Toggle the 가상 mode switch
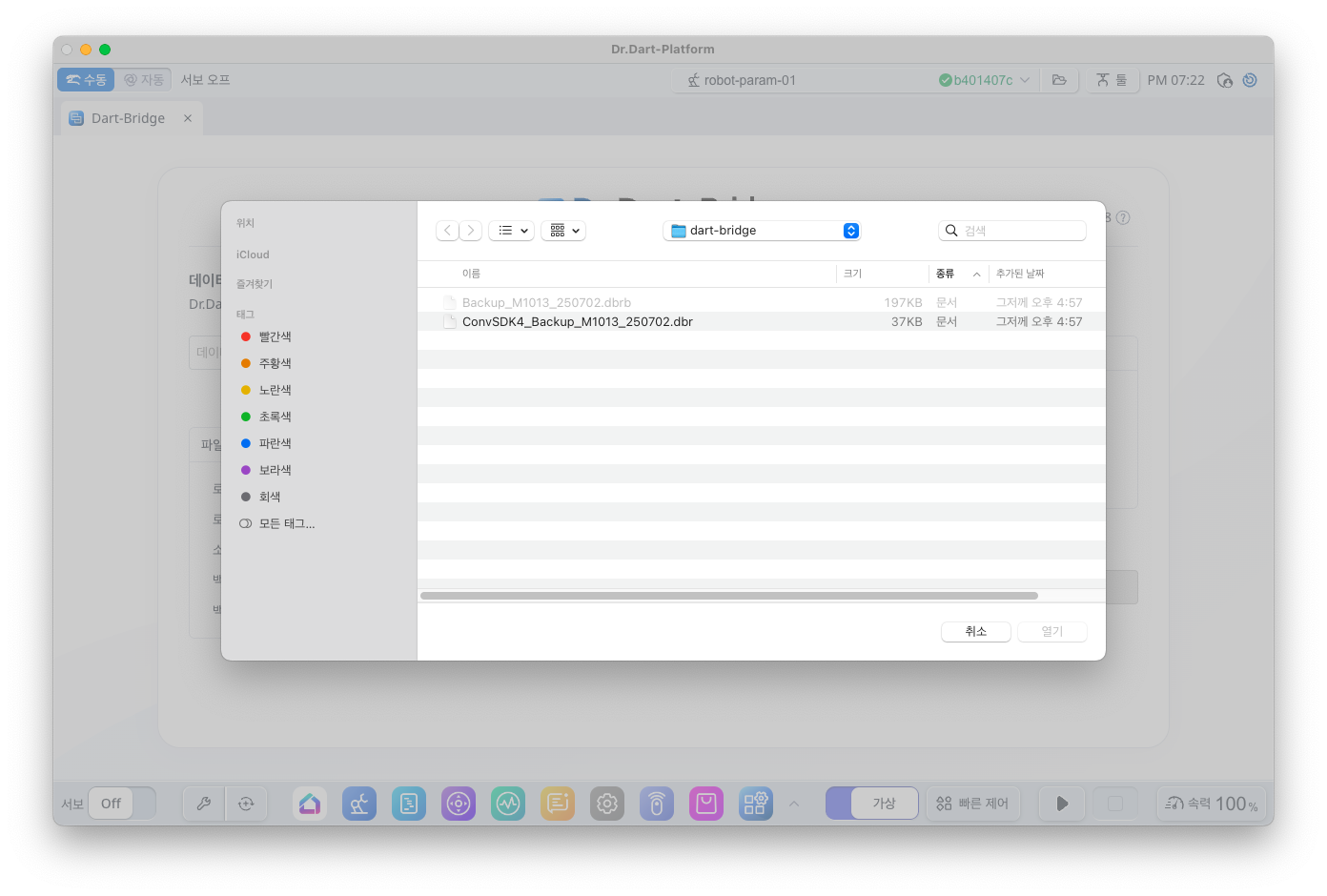1327x896 pixels. (872, 804)
